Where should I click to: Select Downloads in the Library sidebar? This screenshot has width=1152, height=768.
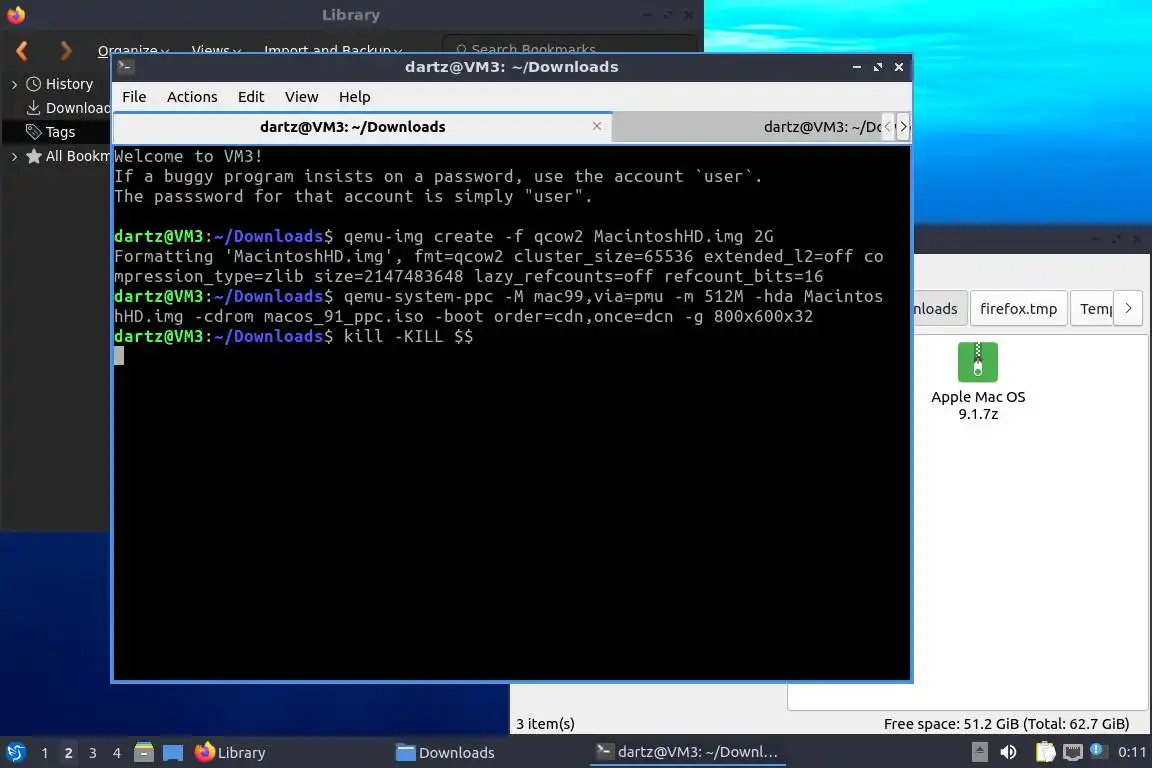click(68, 108)
